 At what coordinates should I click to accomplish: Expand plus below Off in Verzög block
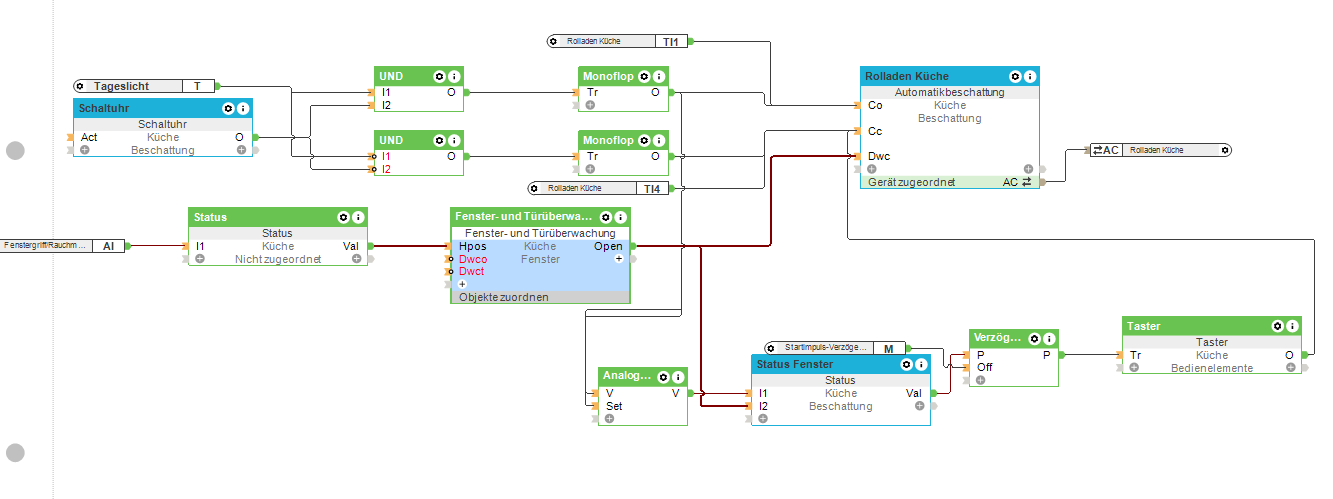980,380
